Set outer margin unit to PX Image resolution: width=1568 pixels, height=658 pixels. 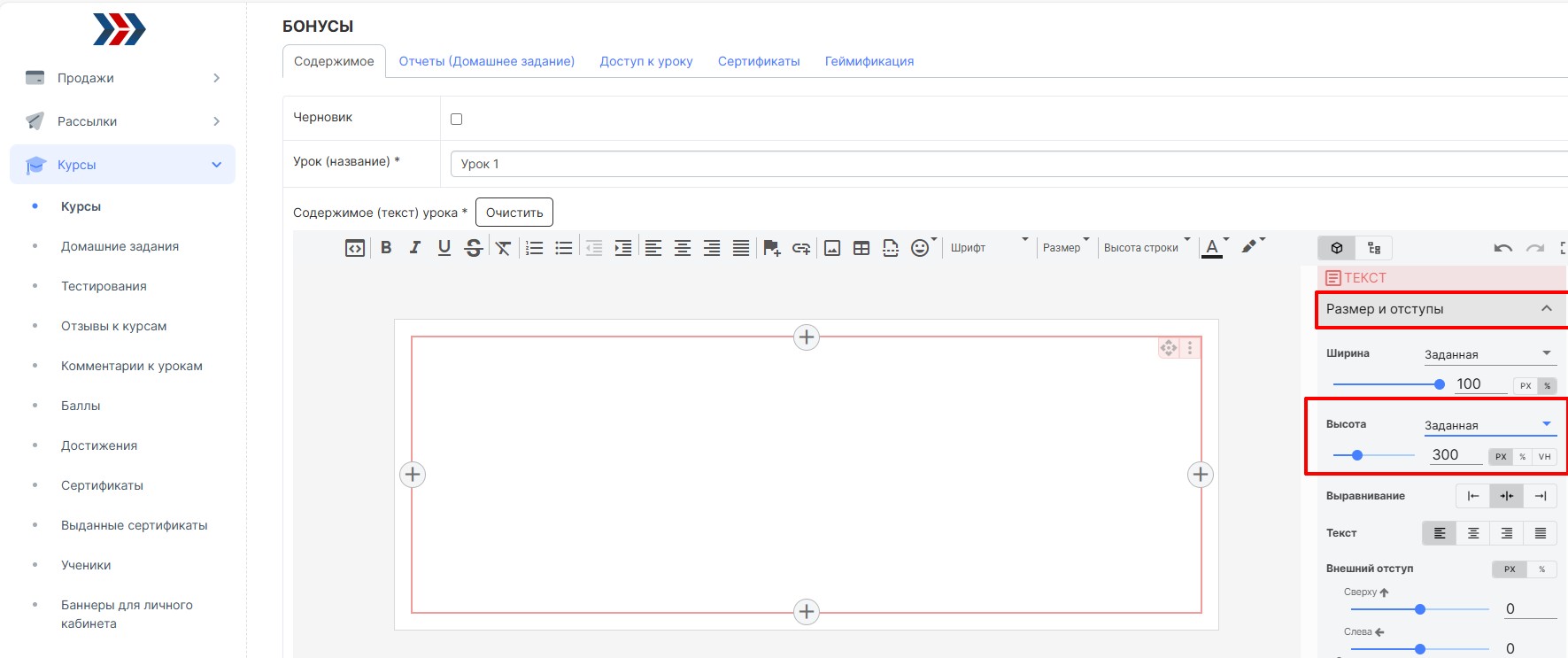pyautogui.click(x=1510, y=569)
